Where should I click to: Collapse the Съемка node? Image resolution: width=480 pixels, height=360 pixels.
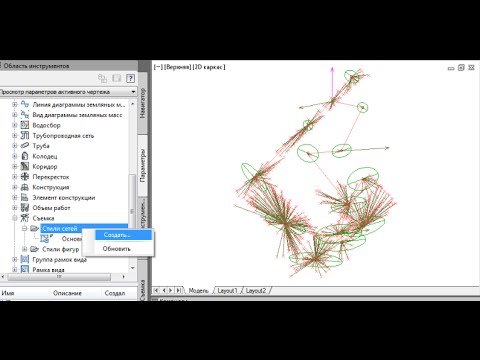click(15, 218)
